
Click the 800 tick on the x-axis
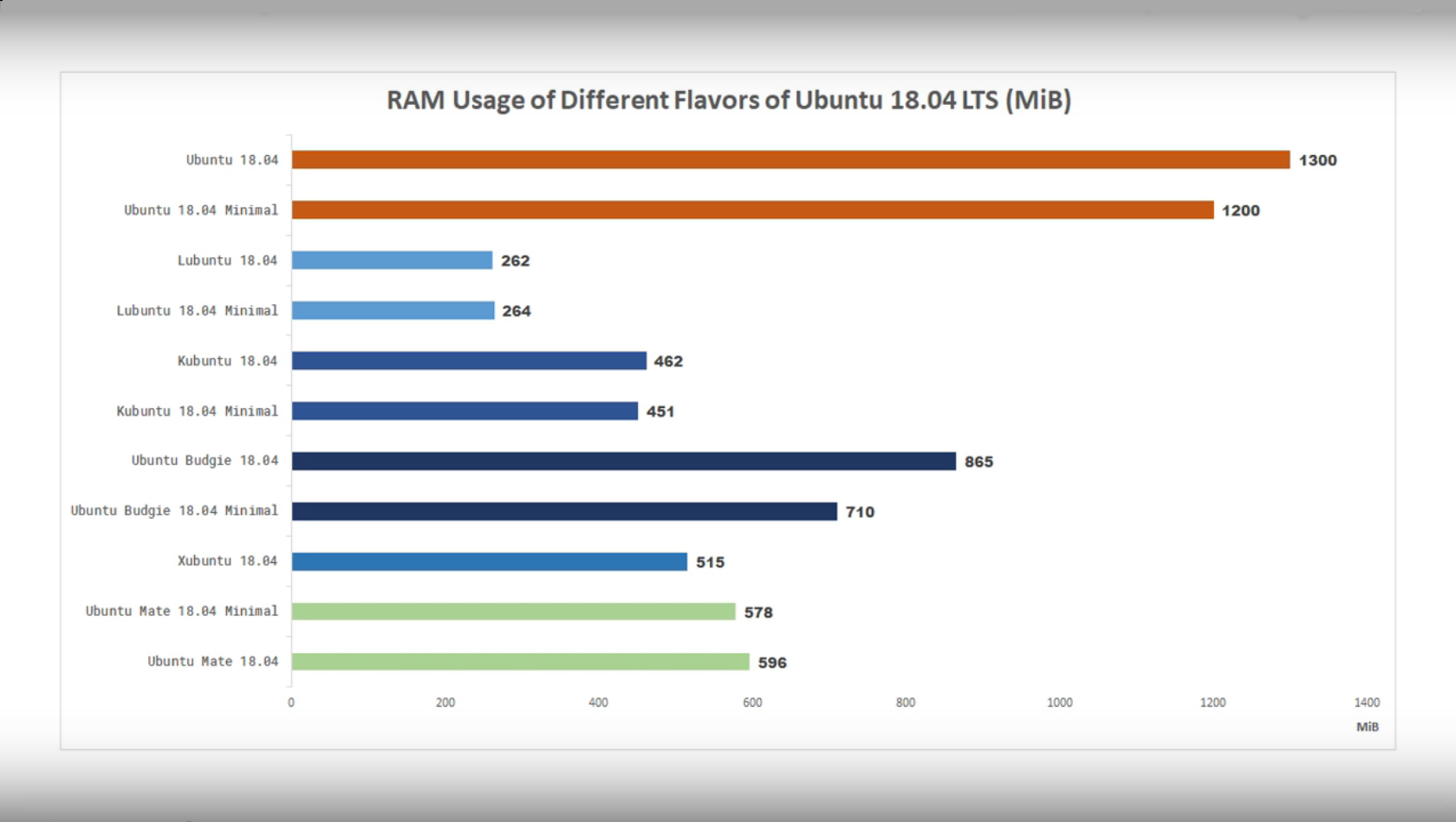point(906,702)
